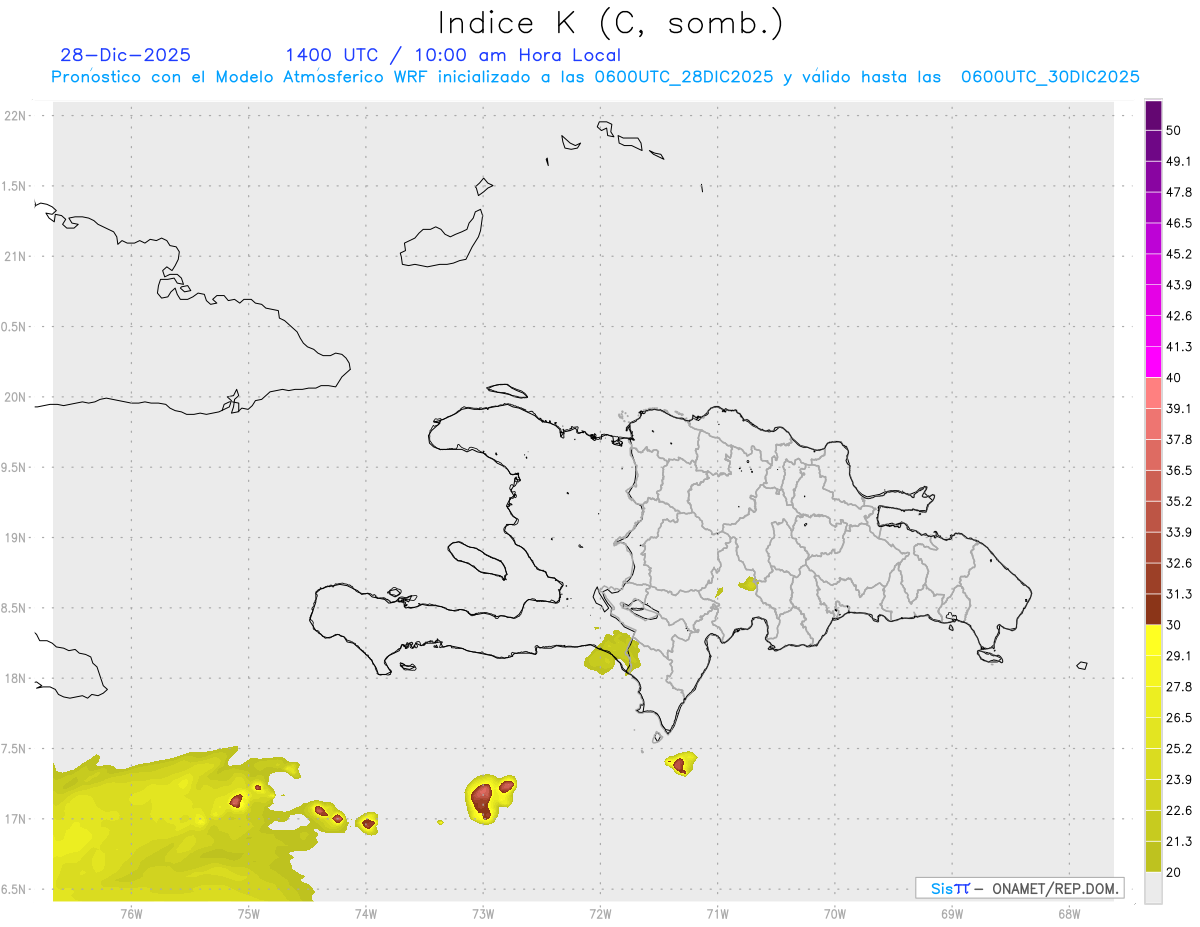This screenshot has height=927, width=1200.
Task: Click the "72W" longitude label
Action: pyautogui.click(x=601, y=913)
